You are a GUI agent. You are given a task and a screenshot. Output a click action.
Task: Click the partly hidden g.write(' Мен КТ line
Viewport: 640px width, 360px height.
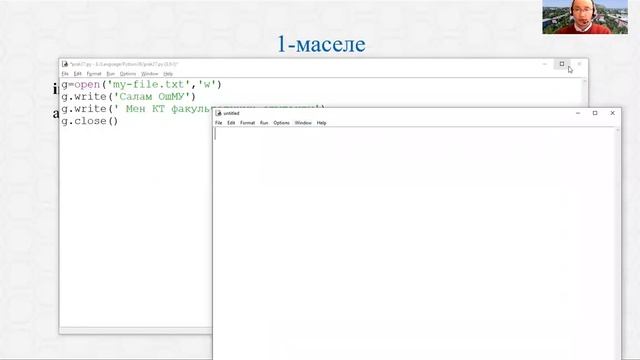point(136,109)
